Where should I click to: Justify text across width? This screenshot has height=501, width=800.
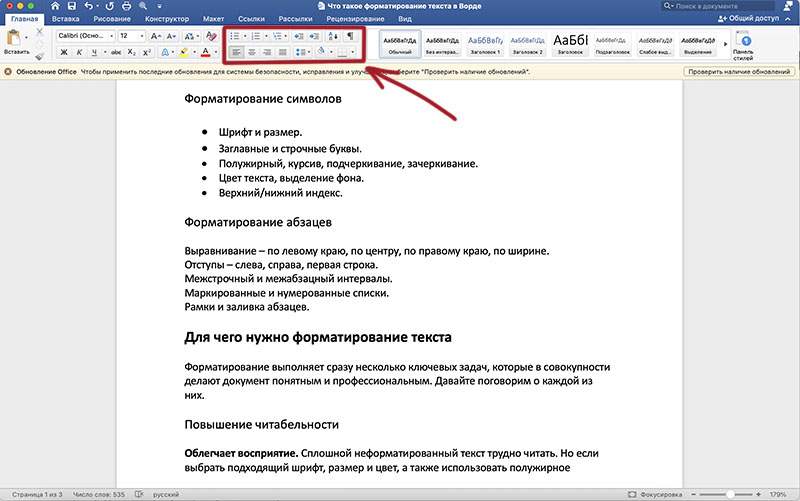click(x=282, y=52)
